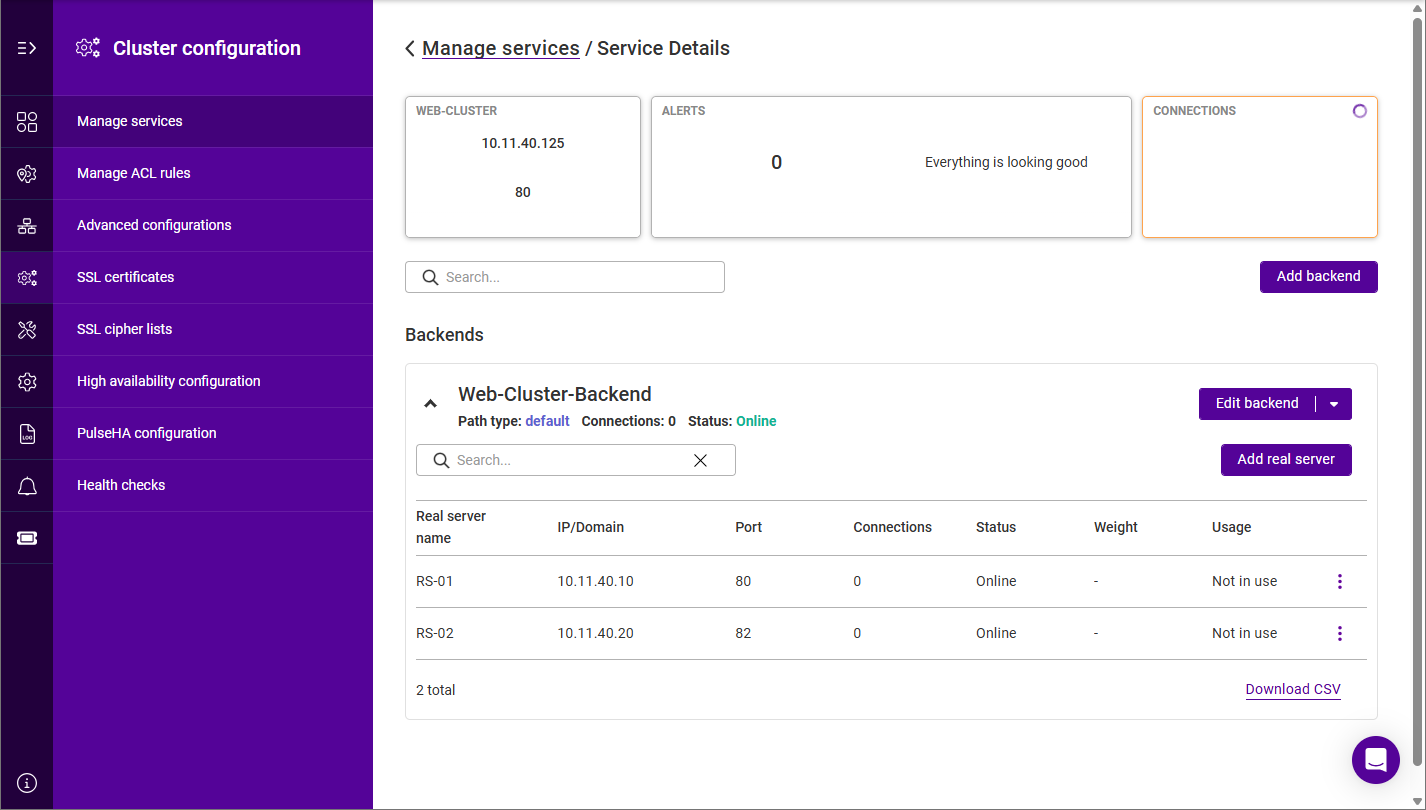1426x810 pixels.
Task: Click the RS-02 server name cell
Action: point(435,633)
